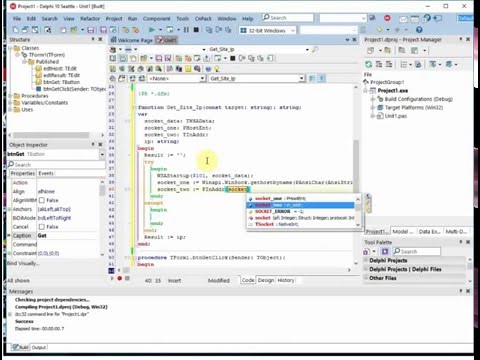Close the Tool Palette panel
Image resolution: width=480 pixels, height=360 pixels.
pyautogui.click(x=468, y=242)
